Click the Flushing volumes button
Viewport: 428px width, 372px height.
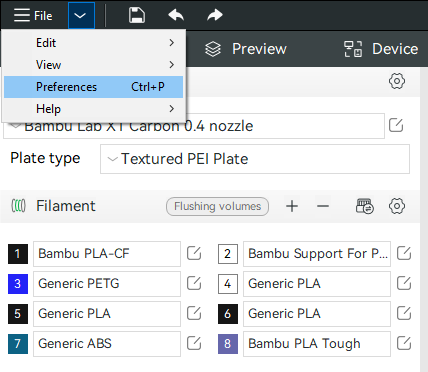pos(217,206)
